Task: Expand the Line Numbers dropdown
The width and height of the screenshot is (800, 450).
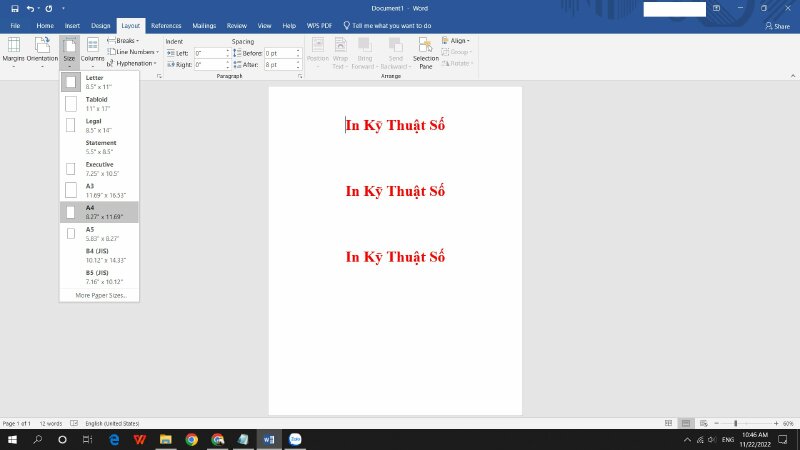Action: click(x=135, y=51)
